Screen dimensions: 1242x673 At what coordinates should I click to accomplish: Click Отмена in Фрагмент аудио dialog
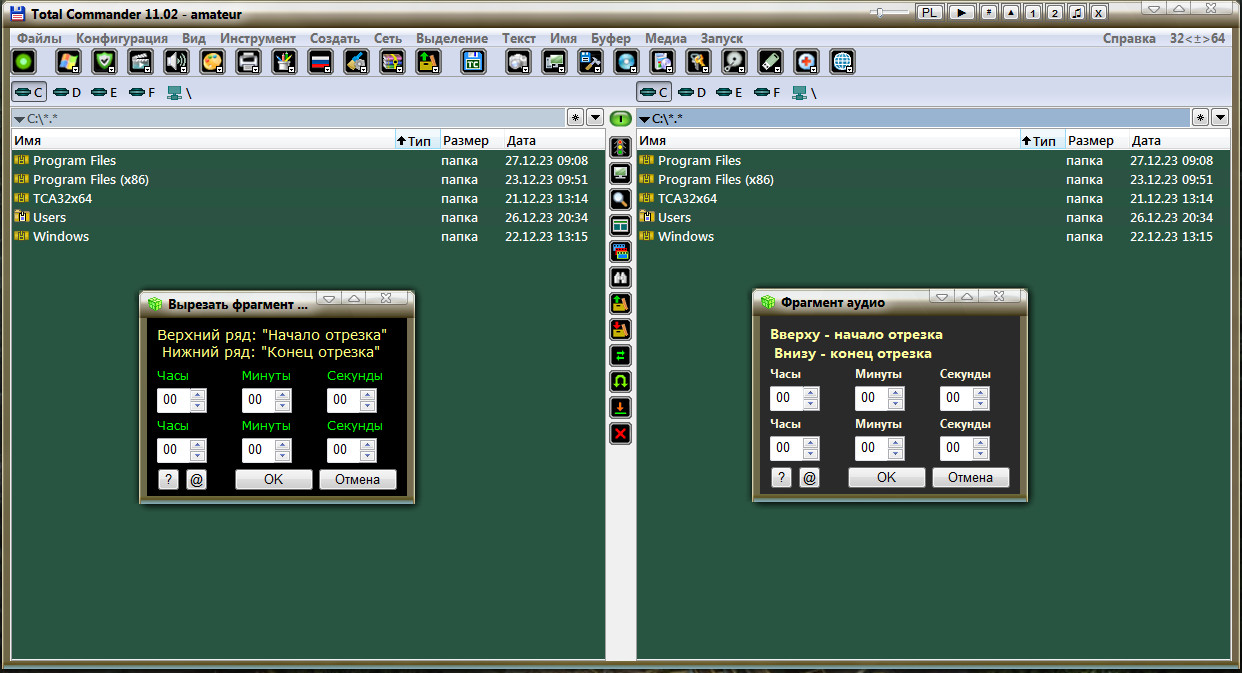point(971,478)
